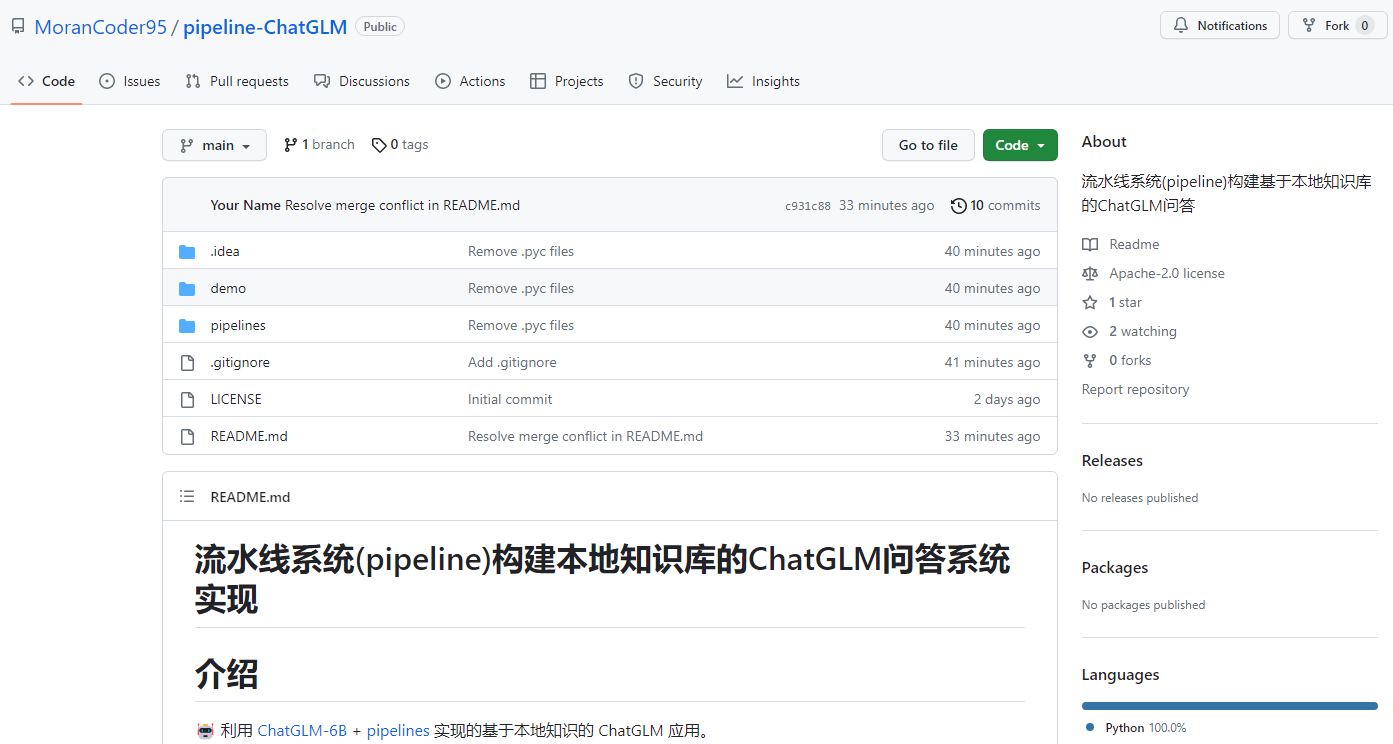Screen dimensions: 1393x744
Task: Click the commit history clock icon
Action: (958, 205)
